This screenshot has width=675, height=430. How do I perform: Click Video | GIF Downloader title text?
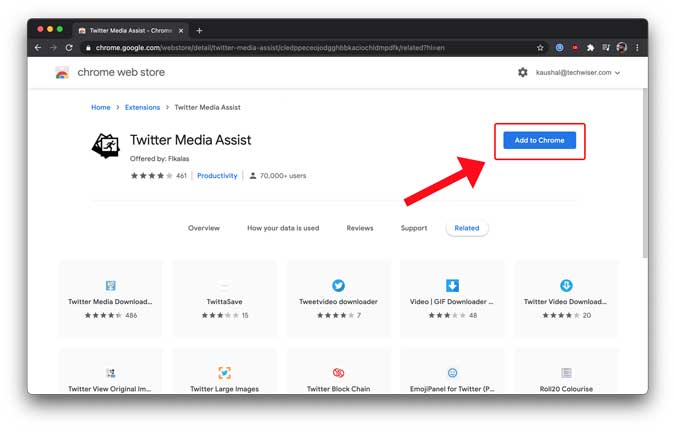coord(452,302)
